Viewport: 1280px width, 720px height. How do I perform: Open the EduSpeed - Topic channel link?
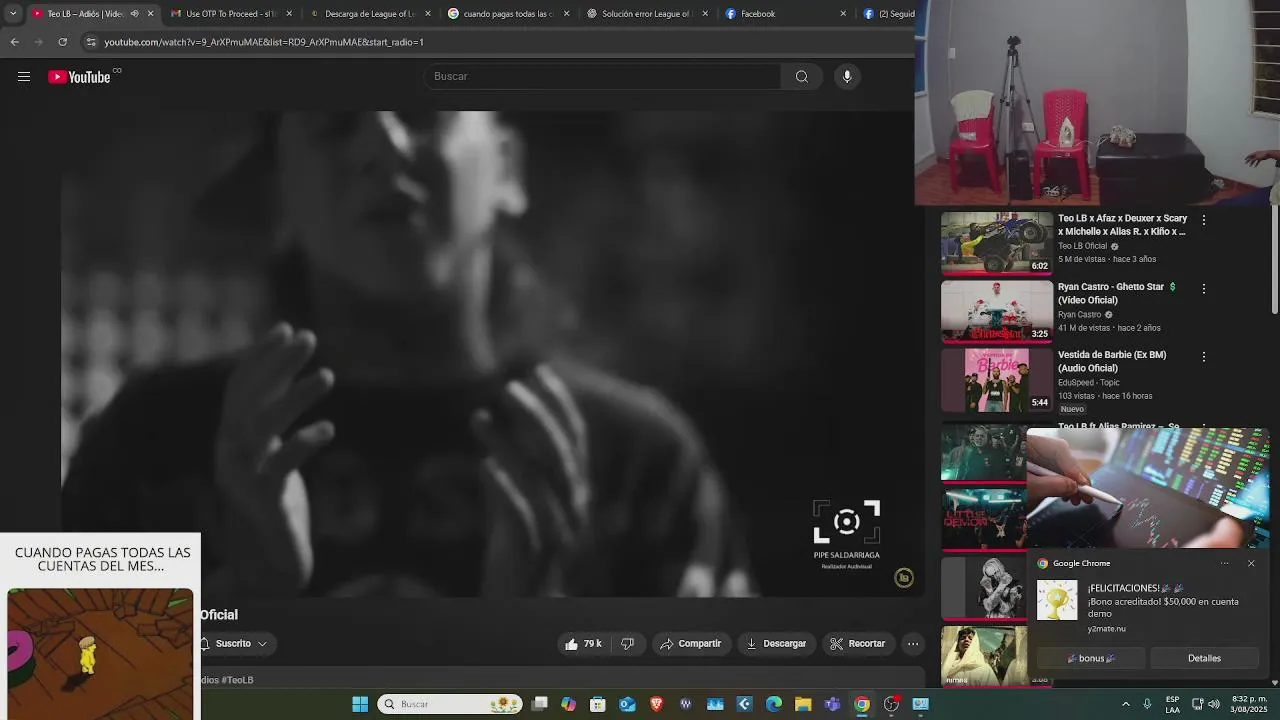point(1090,382)
